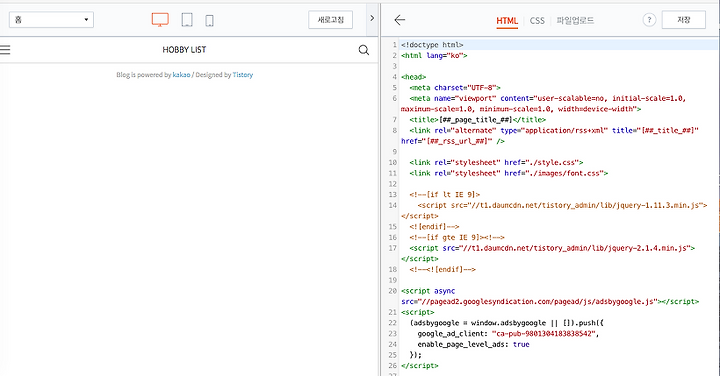
Task: Click line number 26 in gutter
Action: [392, 366]
